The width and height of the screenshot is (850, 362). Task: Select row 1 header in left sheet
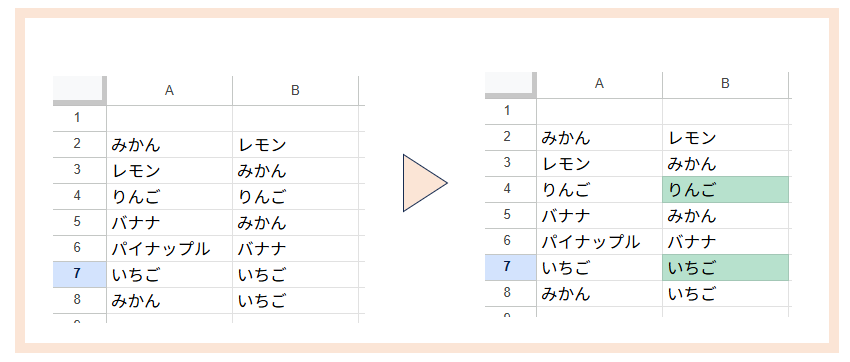(x=79, y=118)
